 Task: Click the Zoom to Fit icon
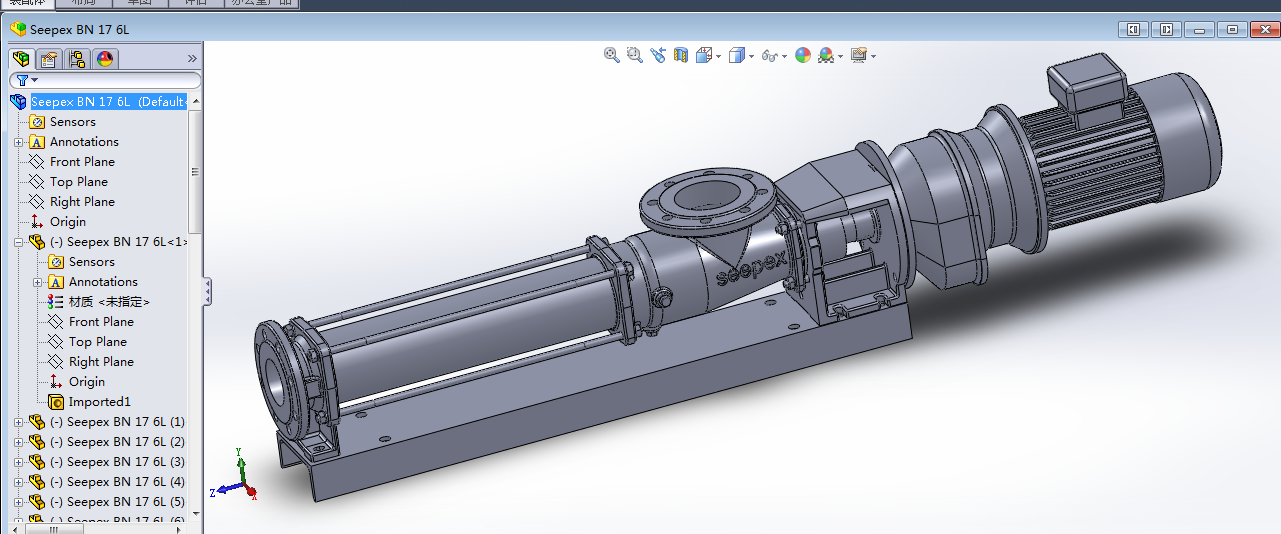[612, 55]
